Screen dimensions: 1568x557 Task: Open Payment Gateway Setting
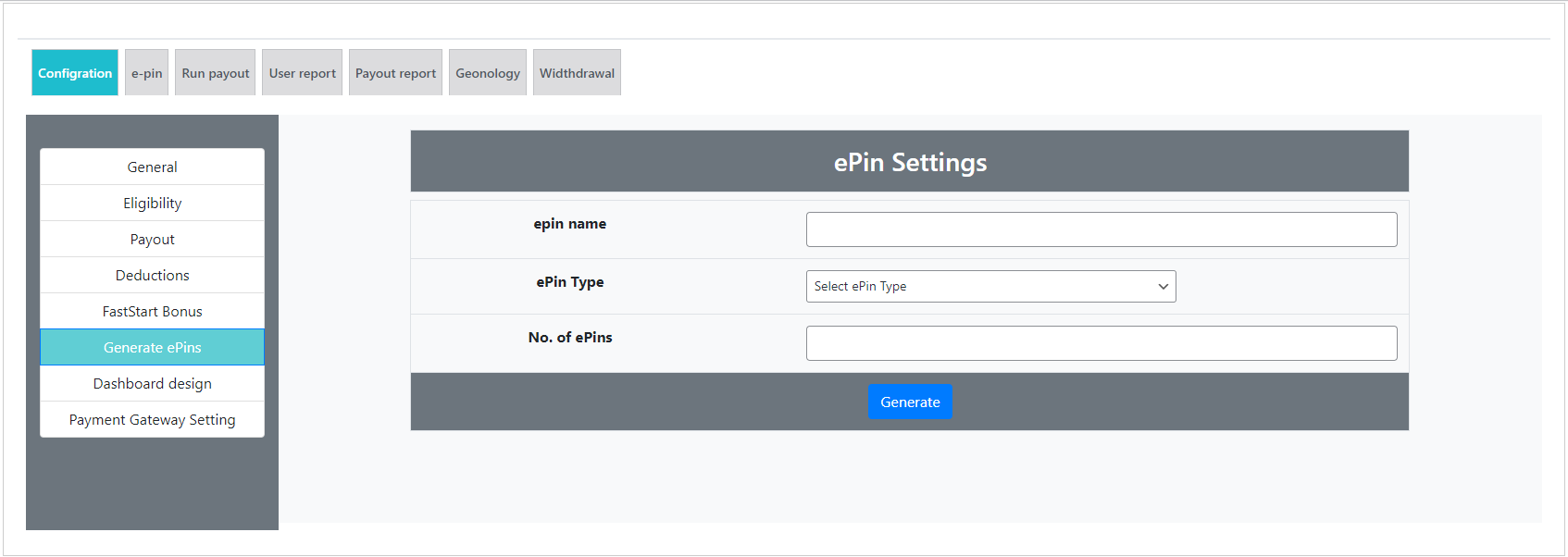tap(152, 420)
